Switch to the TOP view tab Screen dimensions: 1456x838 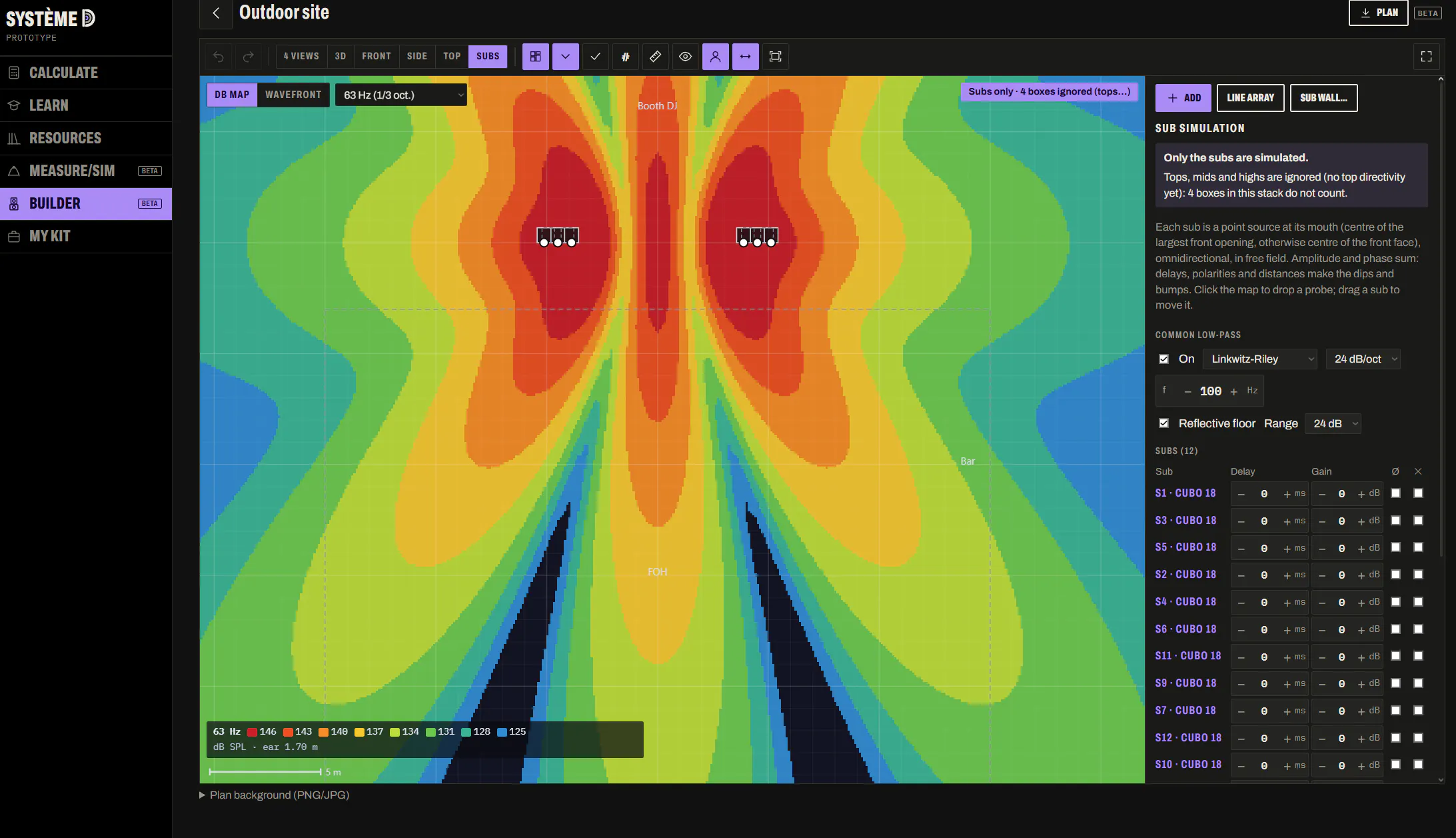452,57
